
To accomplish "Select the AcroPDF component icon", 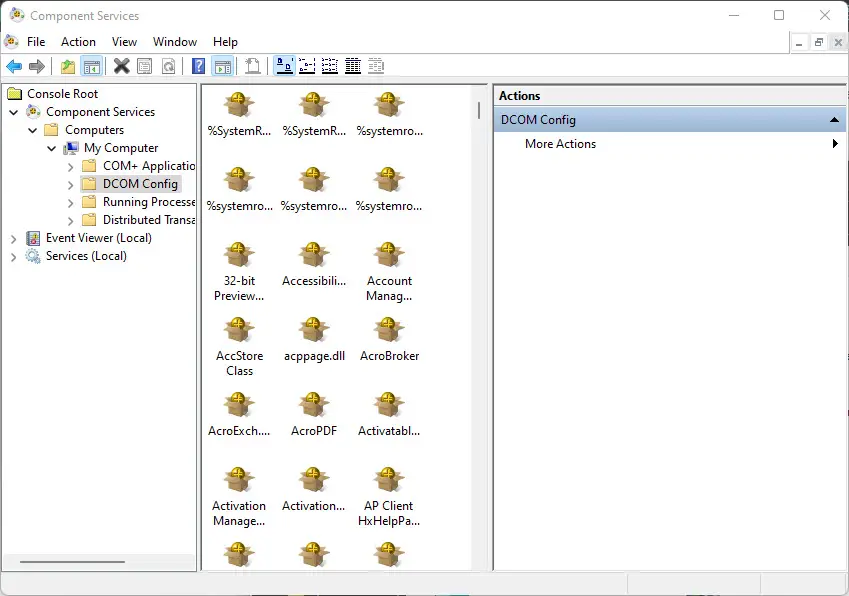I will (x=314, y=405).
